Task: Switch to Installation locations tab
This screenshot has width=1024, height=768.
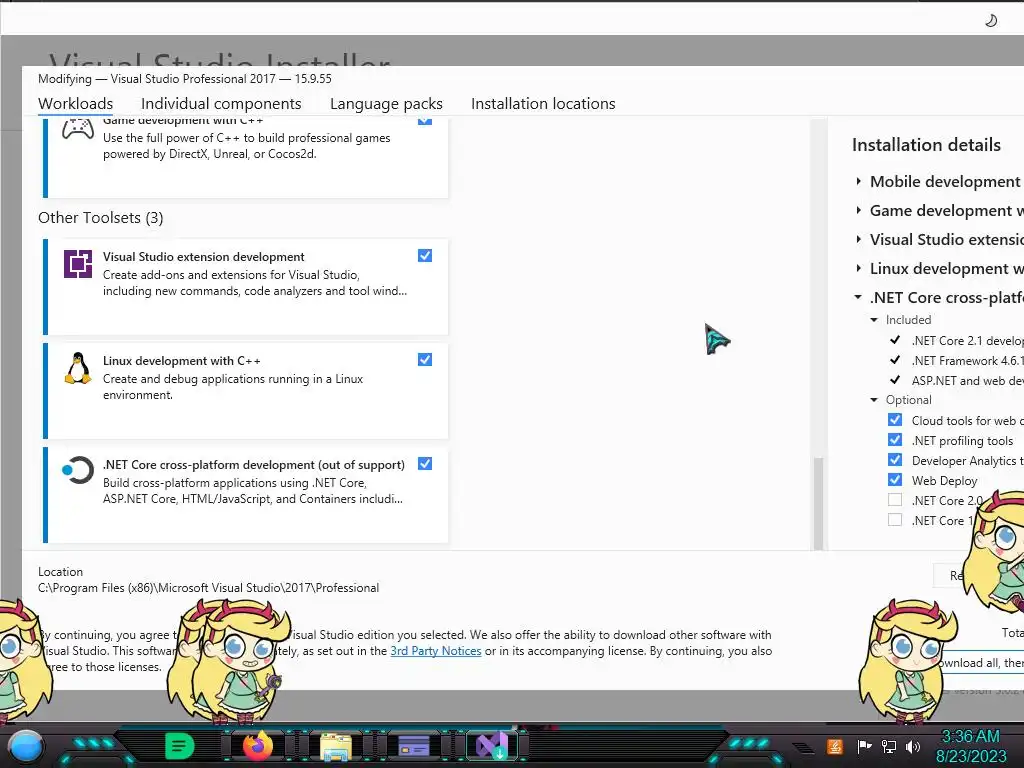Action: coord(543,104)
